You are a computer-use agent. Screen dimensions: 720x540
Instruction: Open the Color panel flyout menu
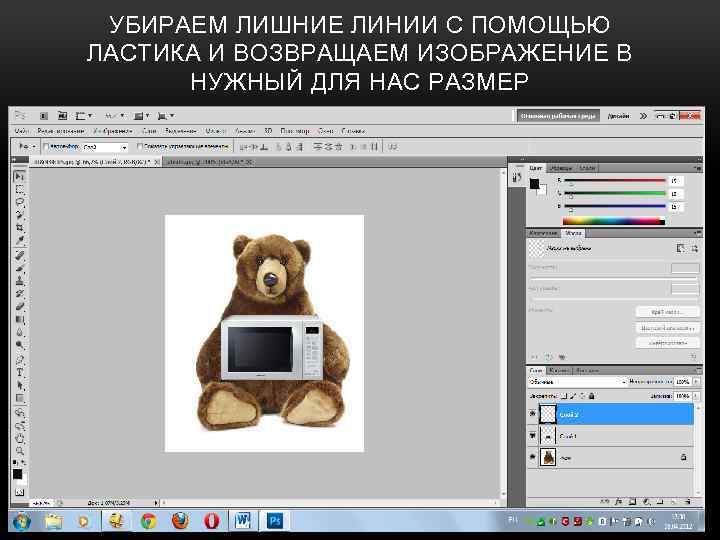pos(698,169)
